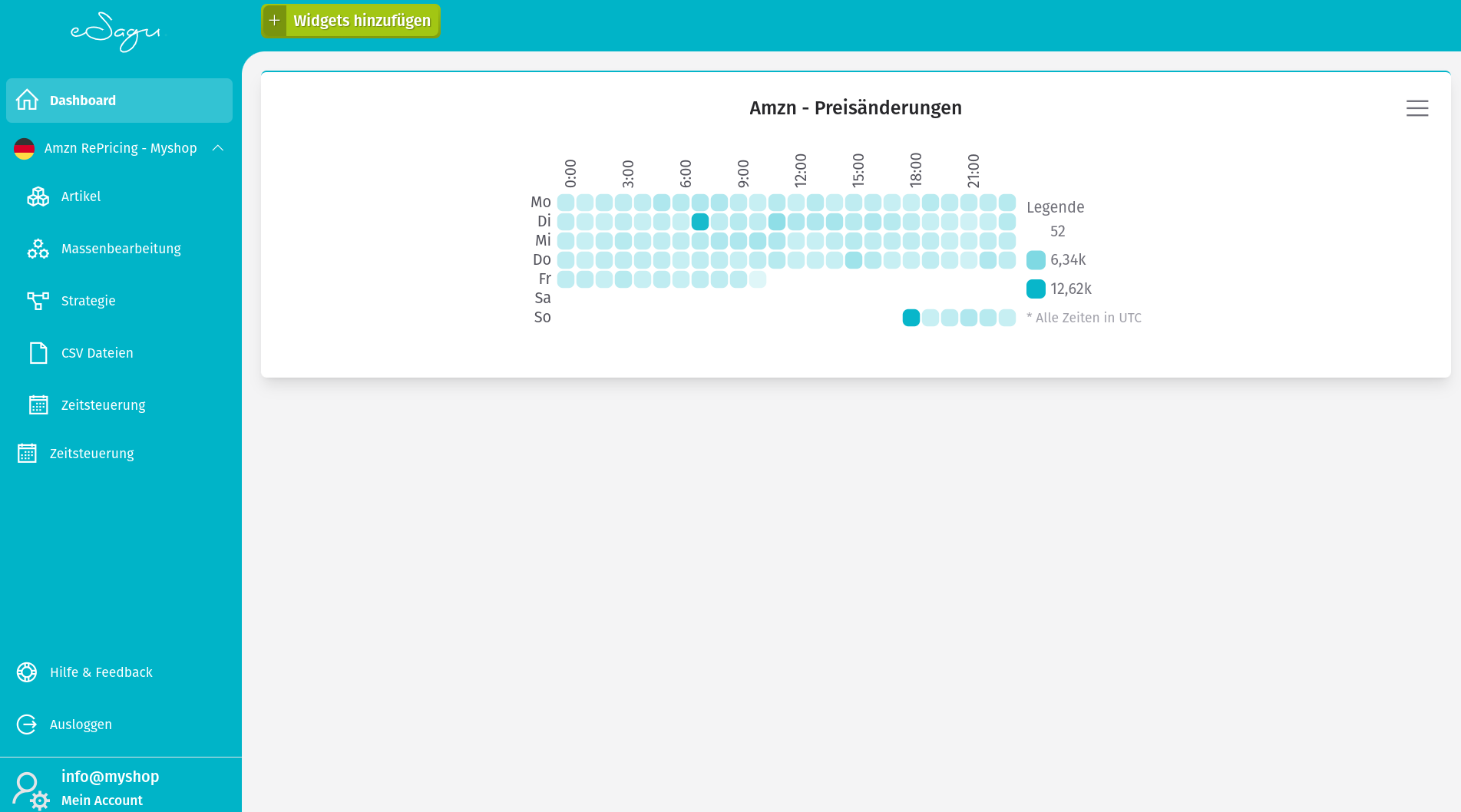Open CSV Dateien page
The image size is (1461, 812).
(98, 353)
